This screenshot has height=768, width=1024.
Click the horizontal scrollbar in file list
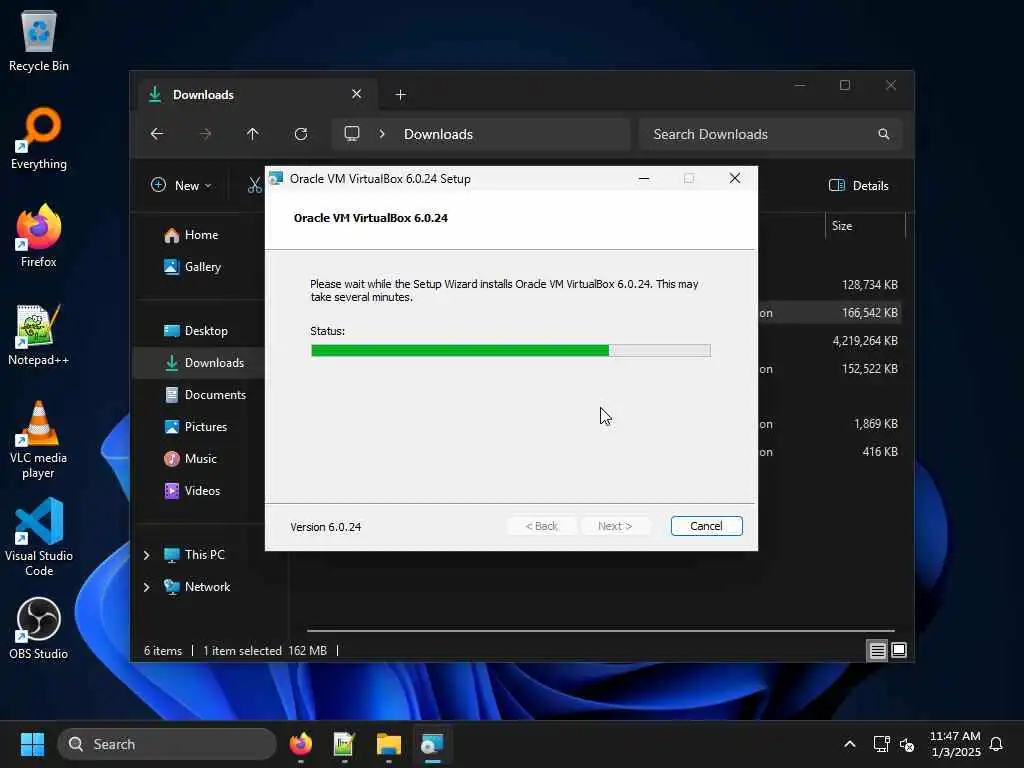pyautogui.click(x=600, y=631)
